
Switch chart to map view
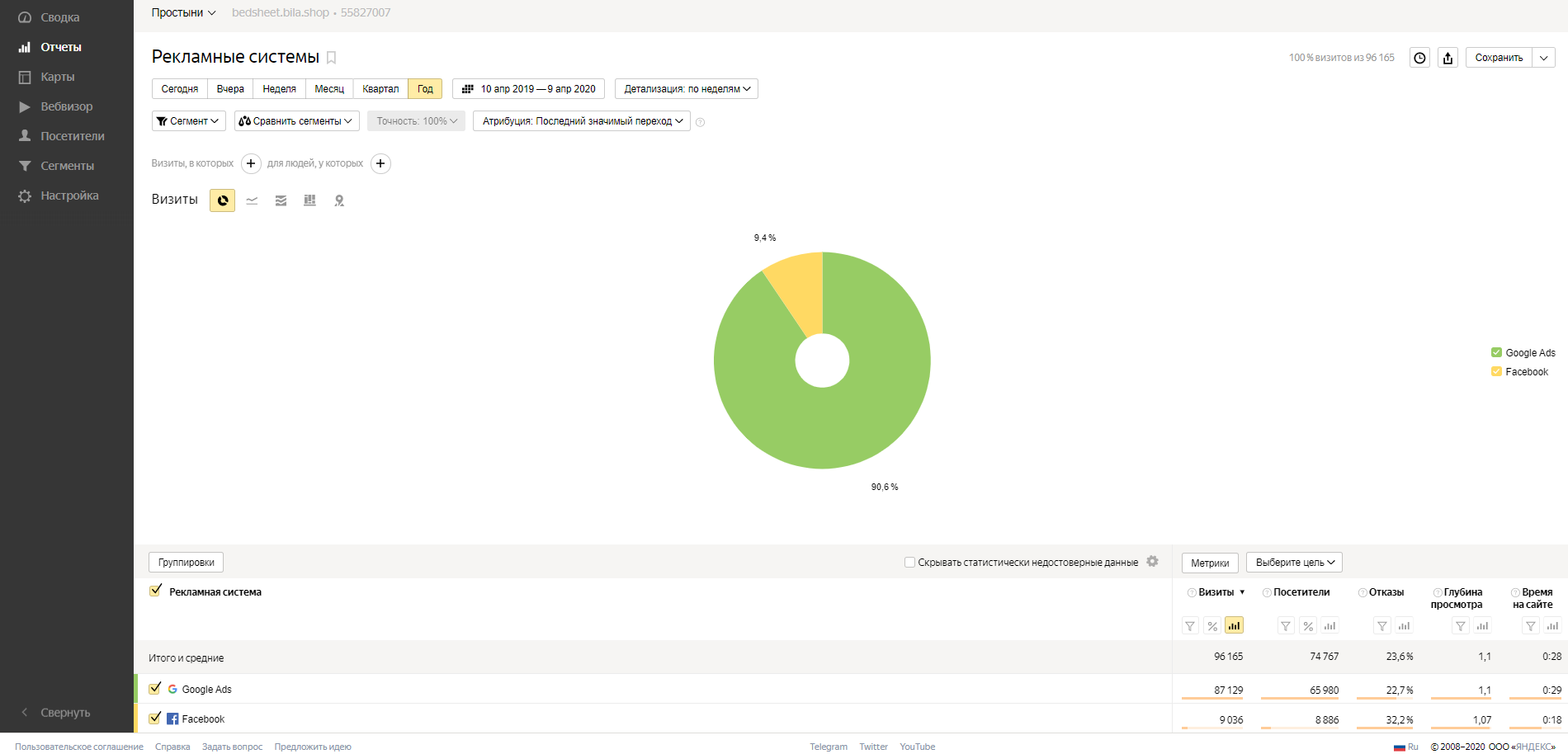click(339, 200)
